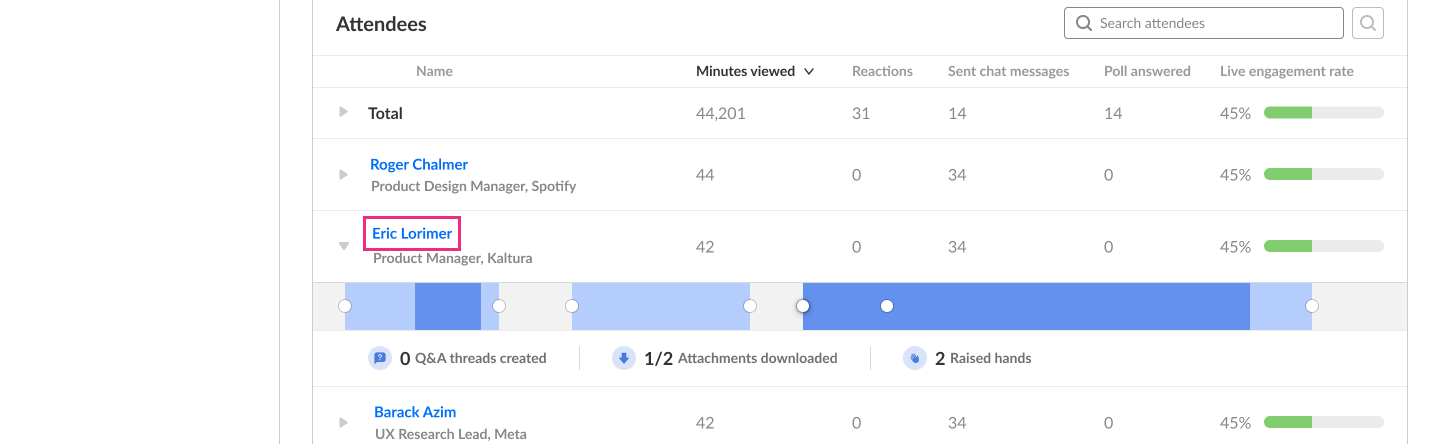1440x444 pixels.
Task: Click the search magnifier button
Action: (x=1367, y=23)
